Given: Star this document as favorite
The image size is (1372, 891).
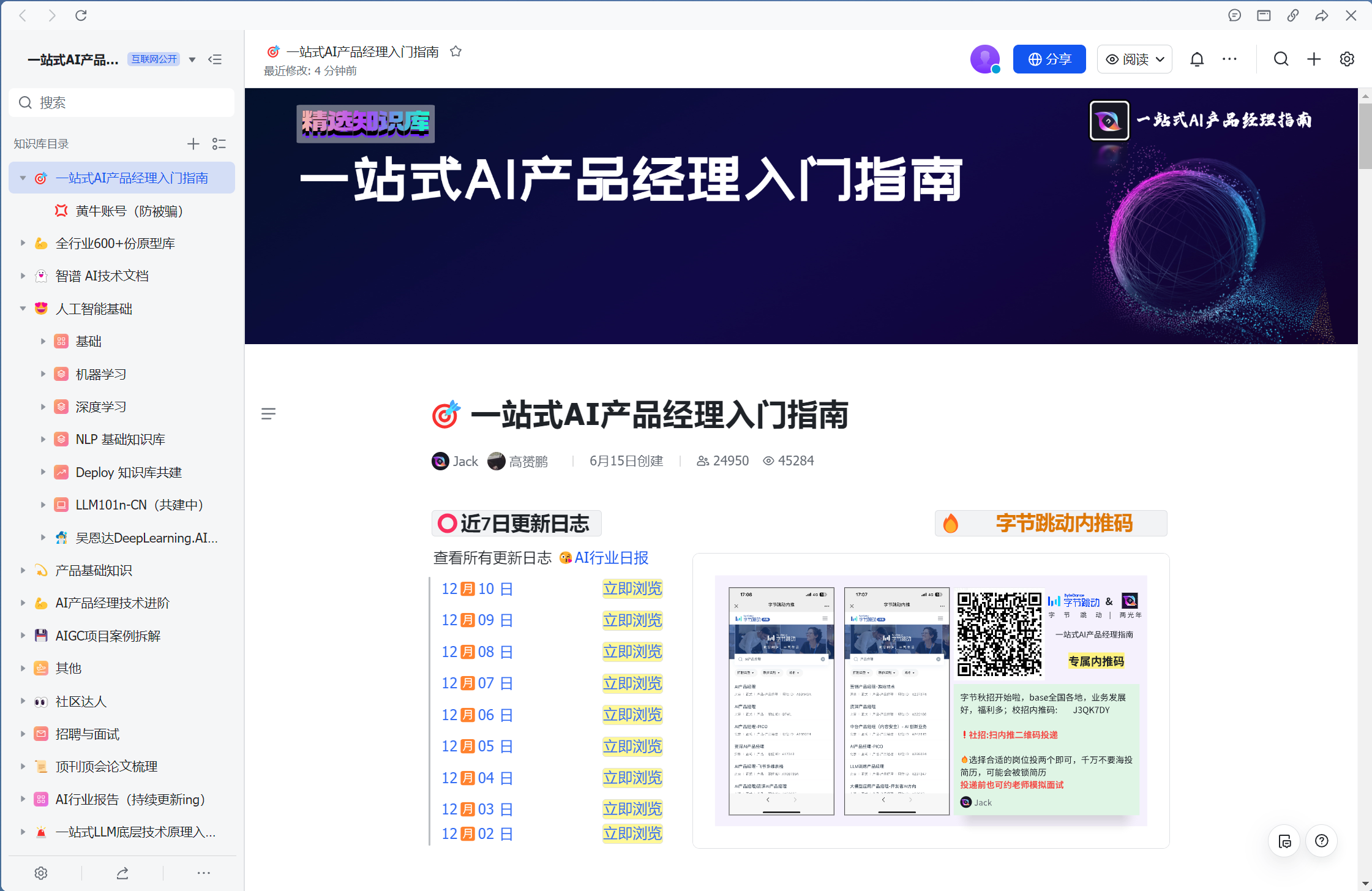Looking at the screenshot, I should pos(455,51).
